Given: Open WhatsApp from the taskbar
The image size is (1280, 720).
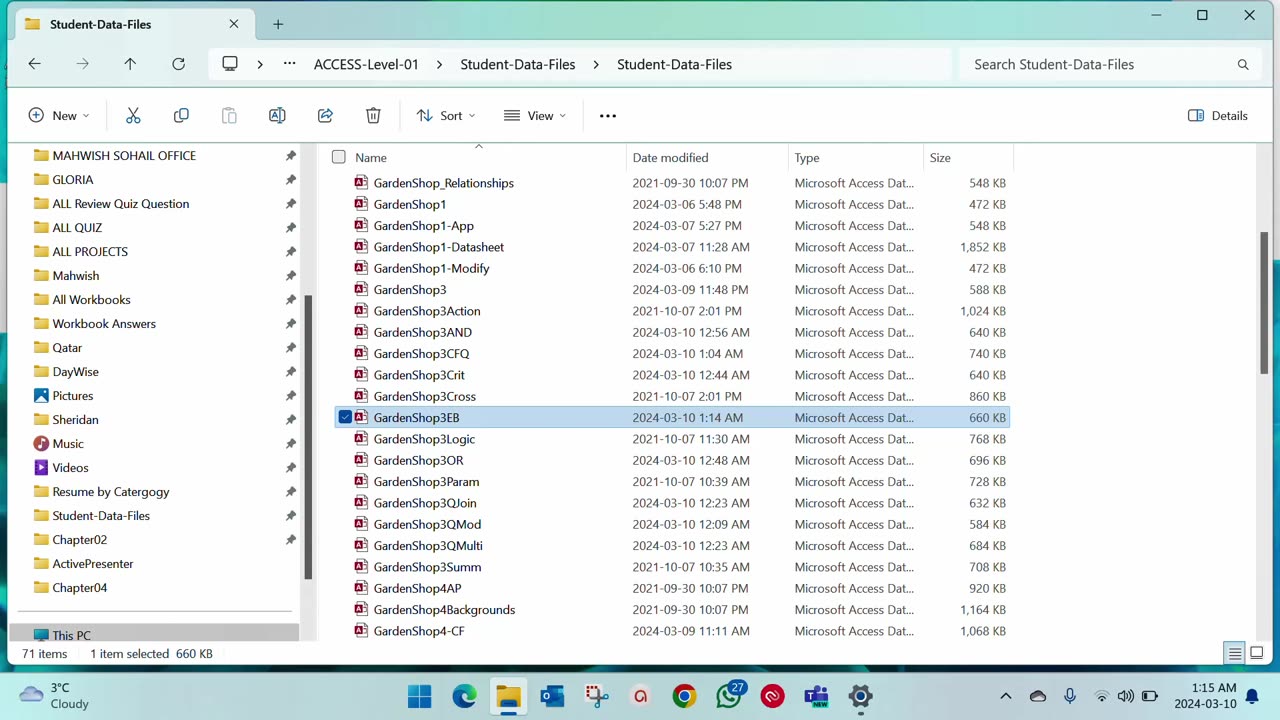Looking at the screenshot, I should 729,696.
